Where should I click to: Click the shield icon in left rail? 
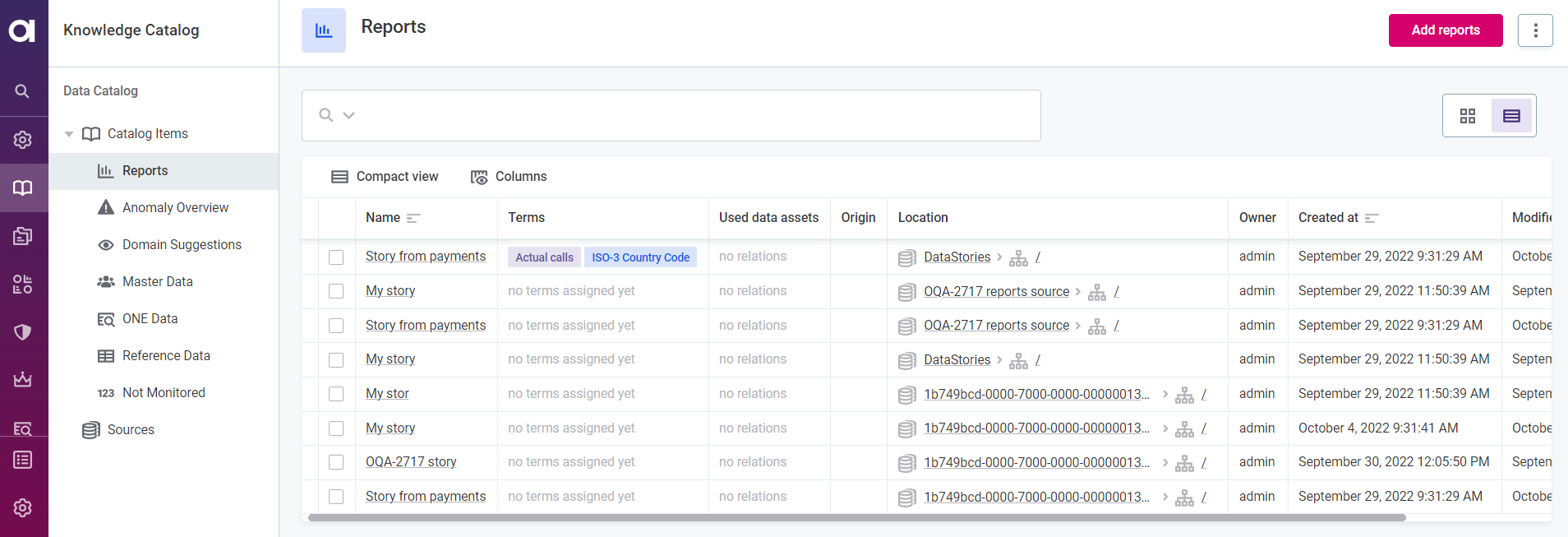click(22, 332)
